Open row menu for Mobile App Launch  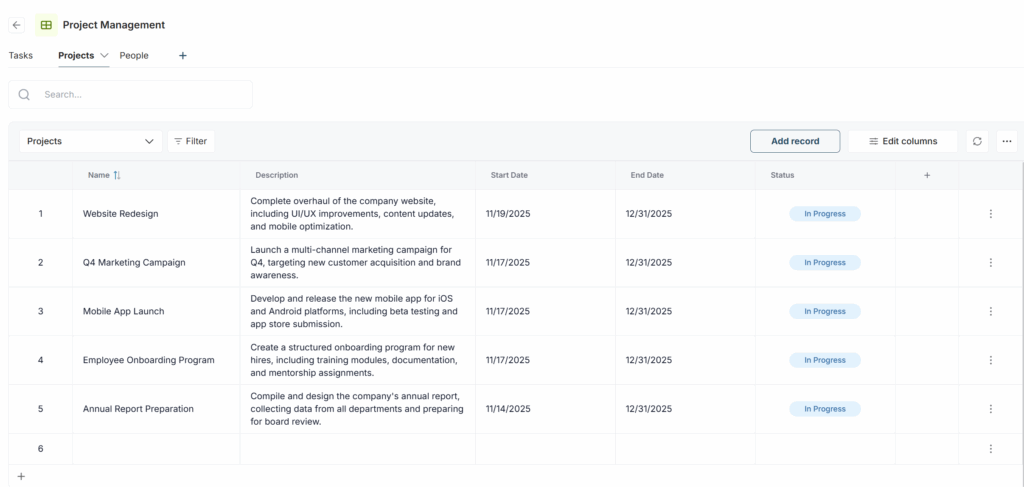[990, 311]
